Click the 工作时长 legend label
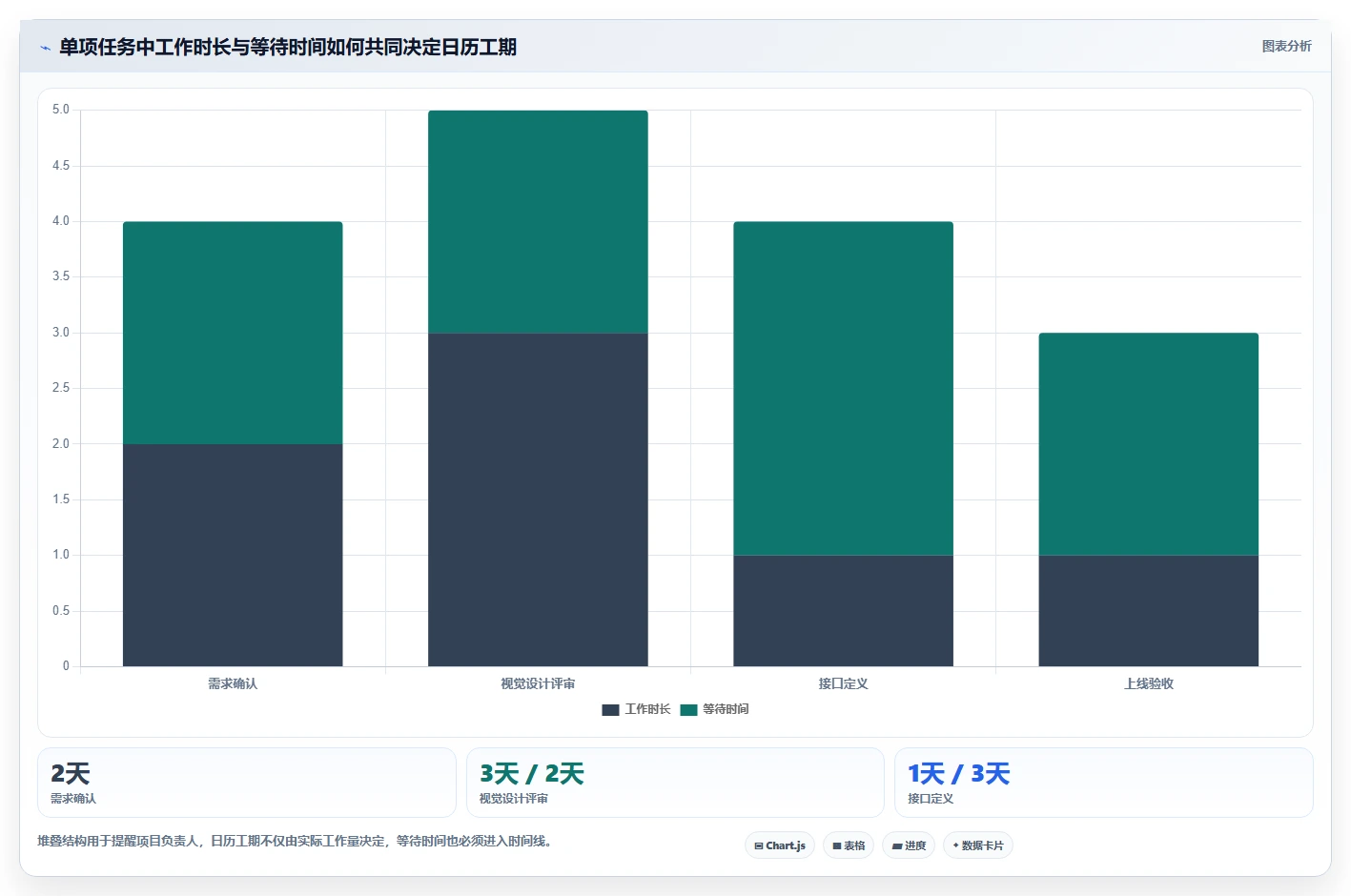The image size is (1351, 896). pos(647,709)
